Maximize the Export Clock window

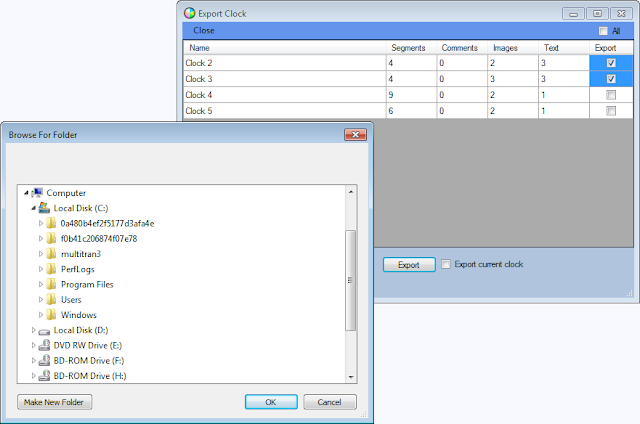[x=597, y=13]
